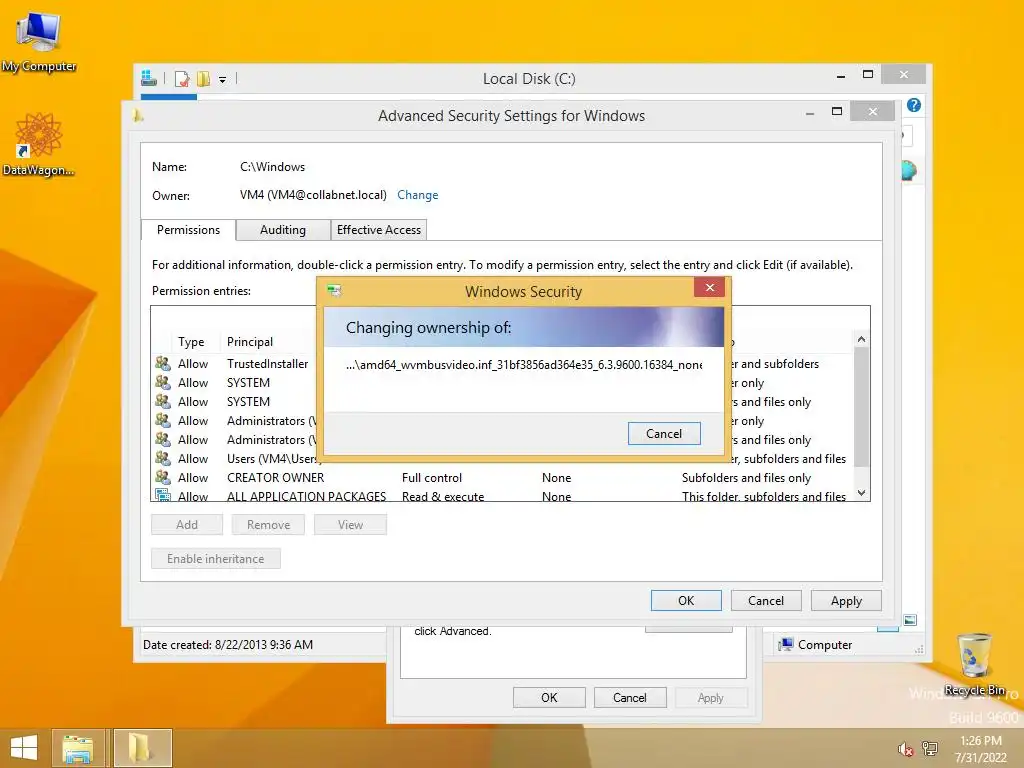Click the Explorer help question mark icon
This screenshot has height=768, width=1024.
(x=914, y=105)
